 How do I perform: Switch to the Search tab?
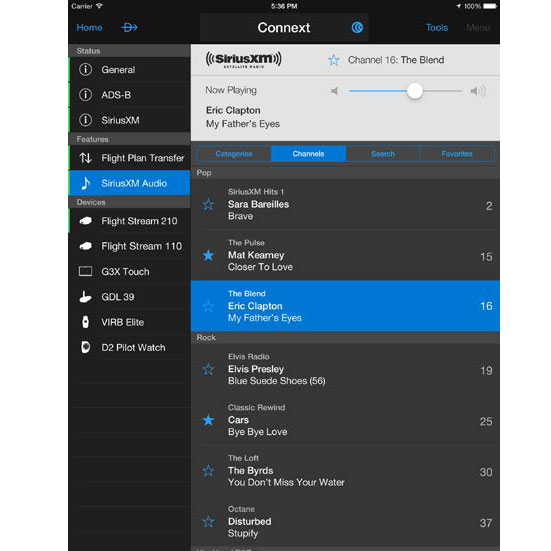[383, 154]
